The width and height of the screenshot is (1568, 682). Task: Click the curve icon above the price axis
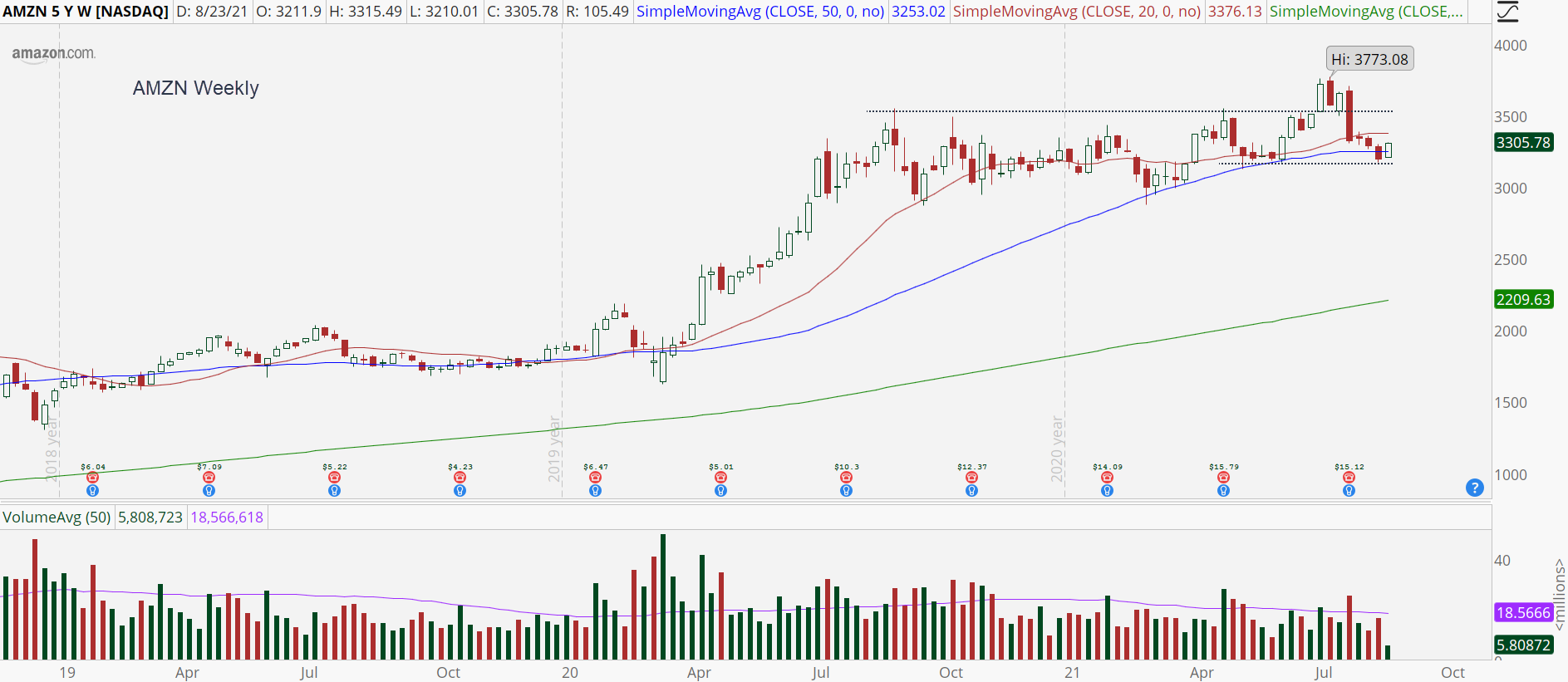point(1507,12)
